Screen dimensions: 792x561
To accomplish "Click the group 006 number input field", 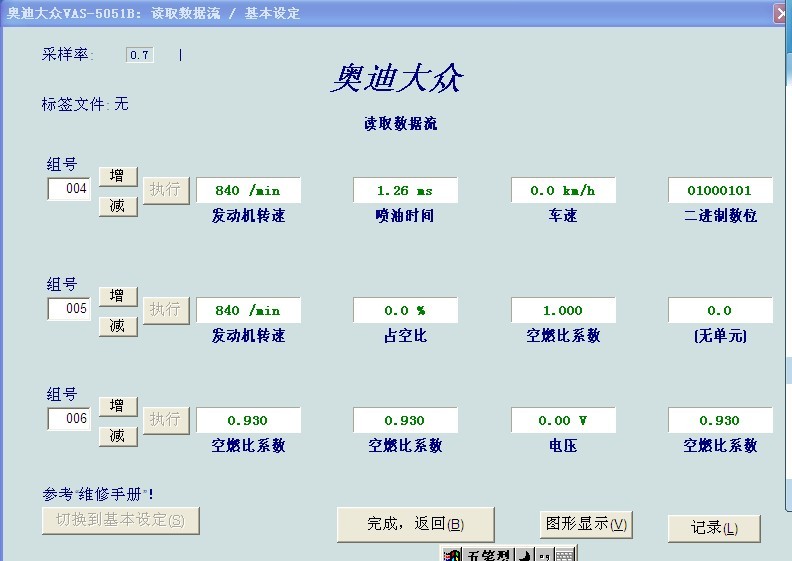I will point(69,419).
